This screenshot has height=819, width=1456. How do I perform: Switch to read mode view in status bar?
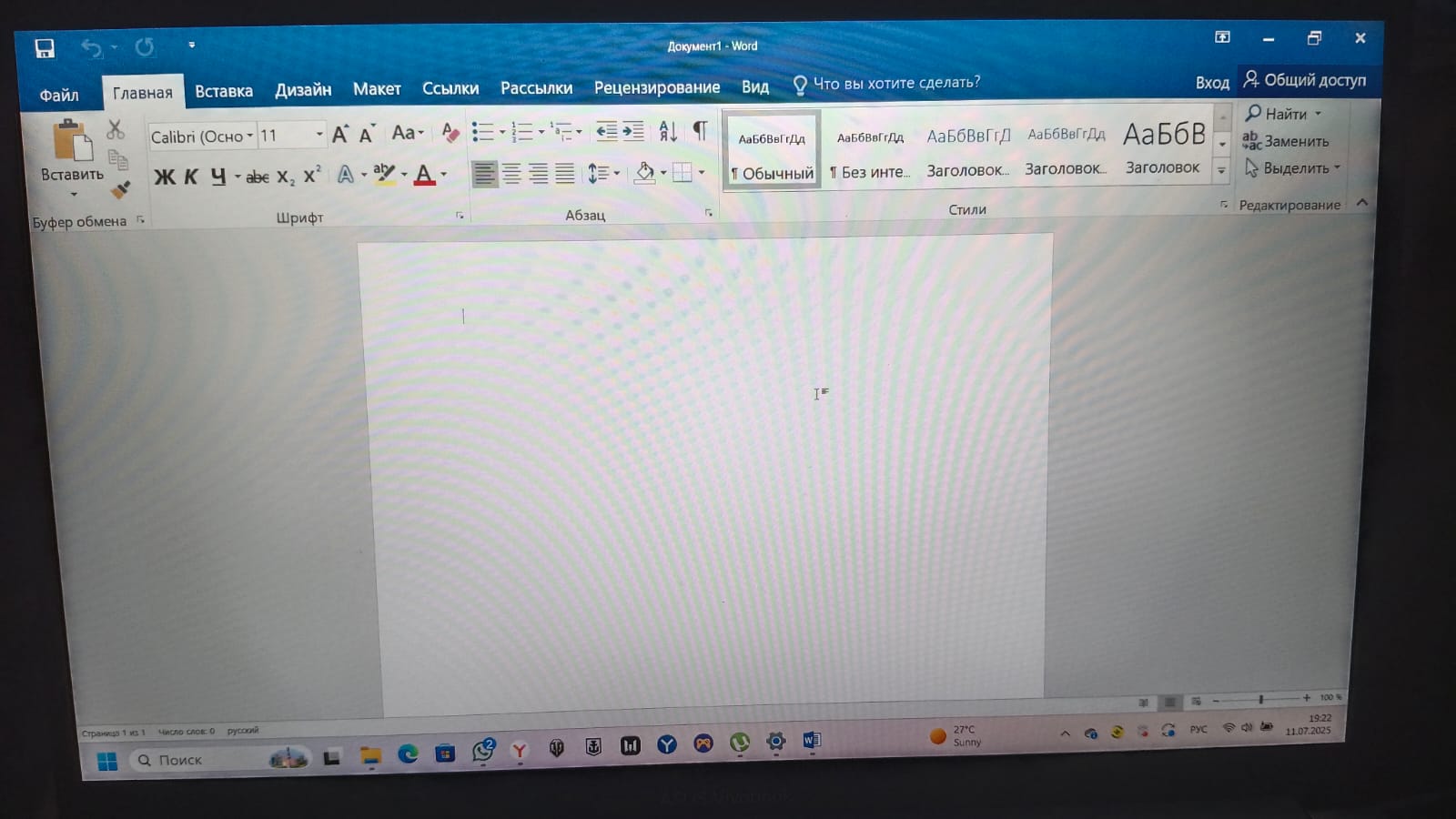[1143, 703]
